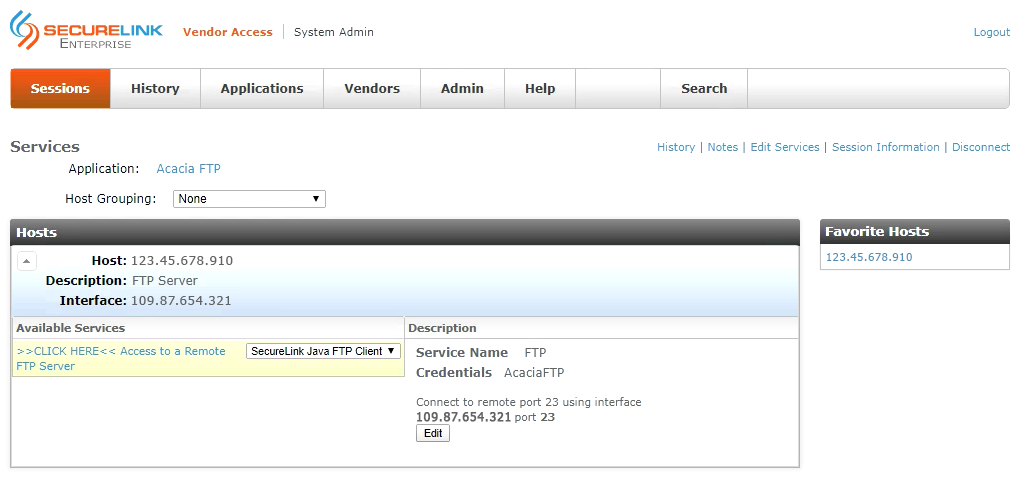1020x500 pixels.
Task: Open the Vendors tab
Action: 372,89
